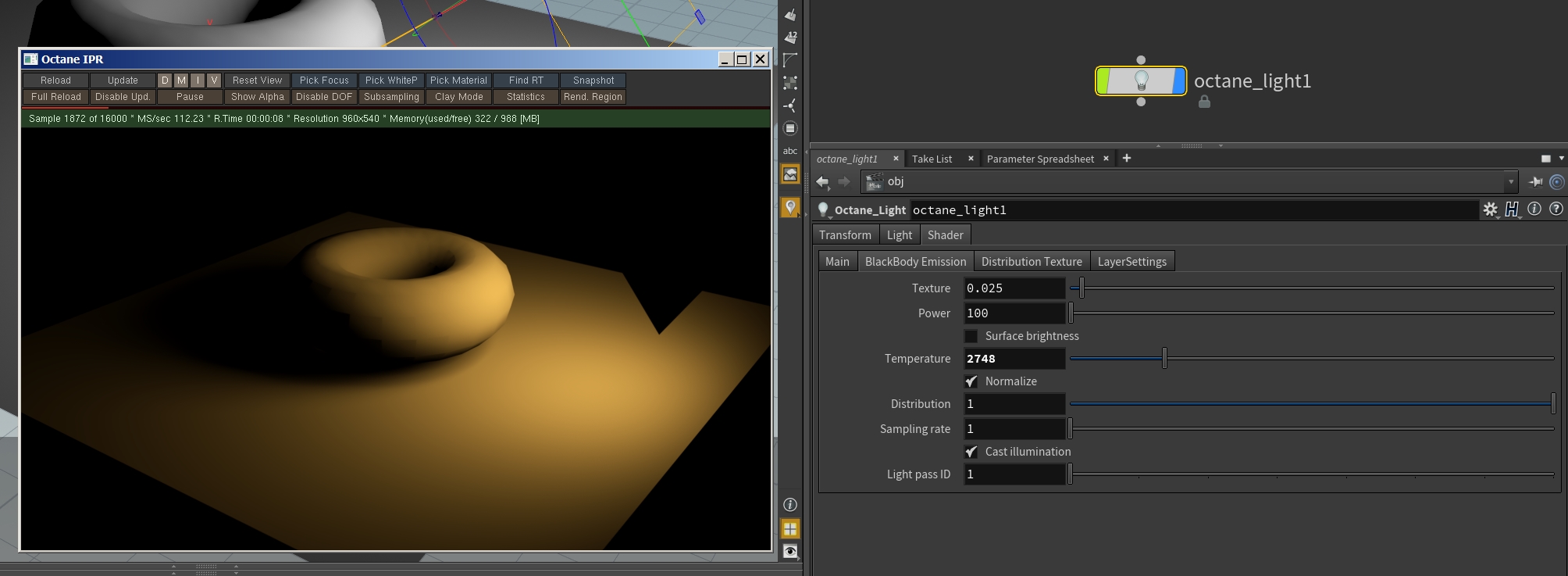Close the Parameter Spreadsheet pane tab
This screenshot has height=576, width=1568.
point(1106,159)
